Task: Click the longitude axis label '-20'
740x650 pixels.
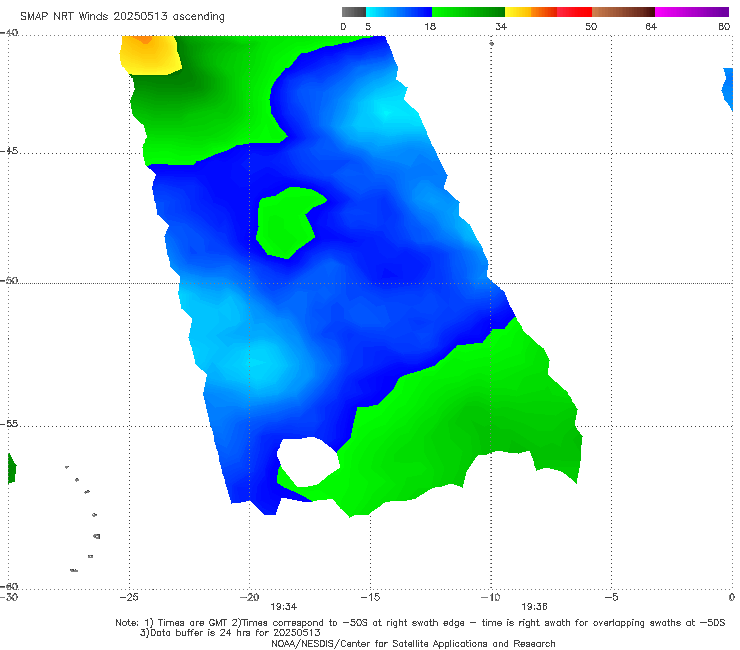Action: [249, 597]
